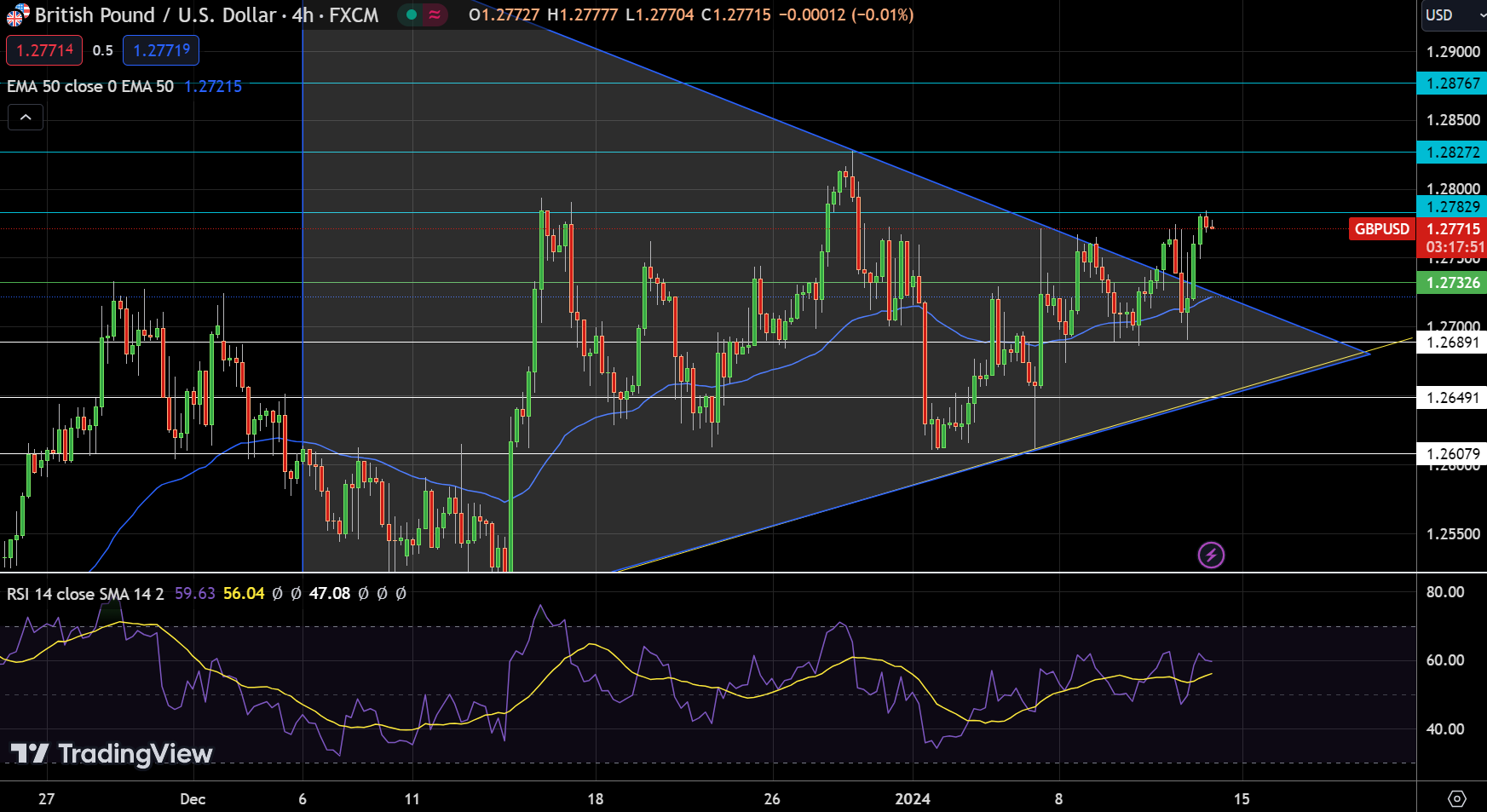The height and width of the screenshot is (812, 1487).
Task: Select the RSI 14 close SMA indicator legend
Action: [85, 593]
